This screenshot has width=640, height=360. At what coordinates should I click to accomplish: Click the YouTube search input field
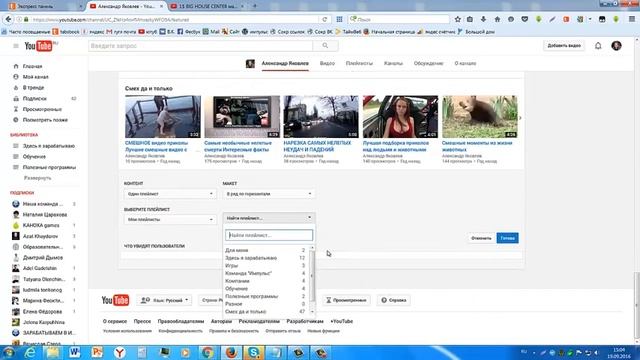pyautogui.click(x=200, y=46)
